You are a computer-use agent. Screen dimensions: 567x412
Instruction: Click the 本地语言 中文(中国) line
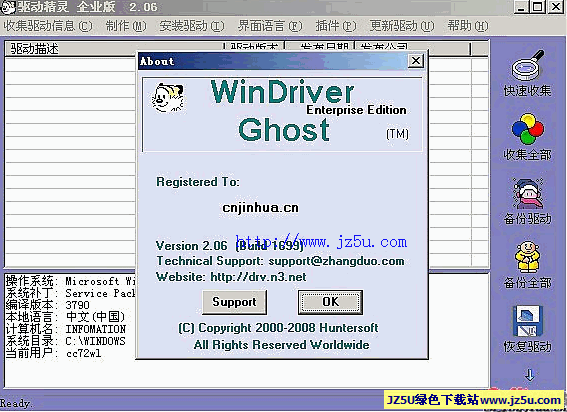65,317
